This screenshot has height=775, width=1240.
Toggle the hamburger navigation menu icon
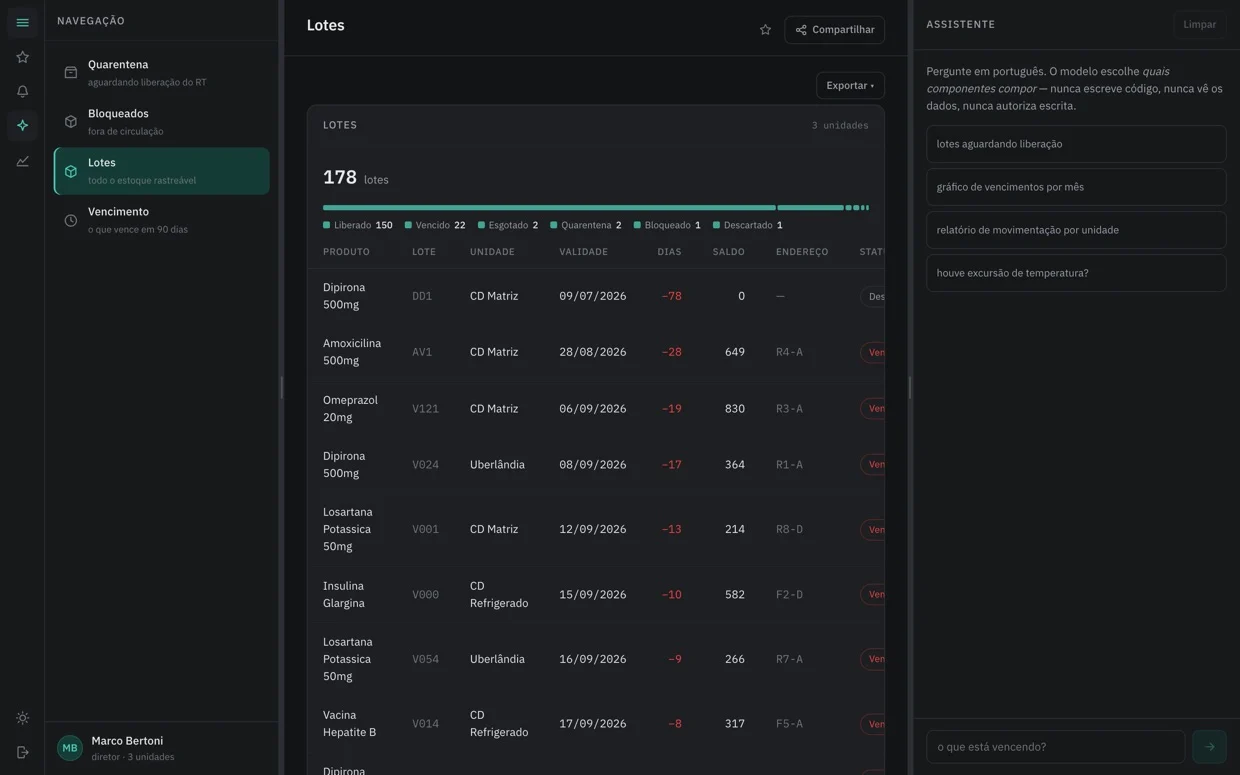[x=22, y=23]
